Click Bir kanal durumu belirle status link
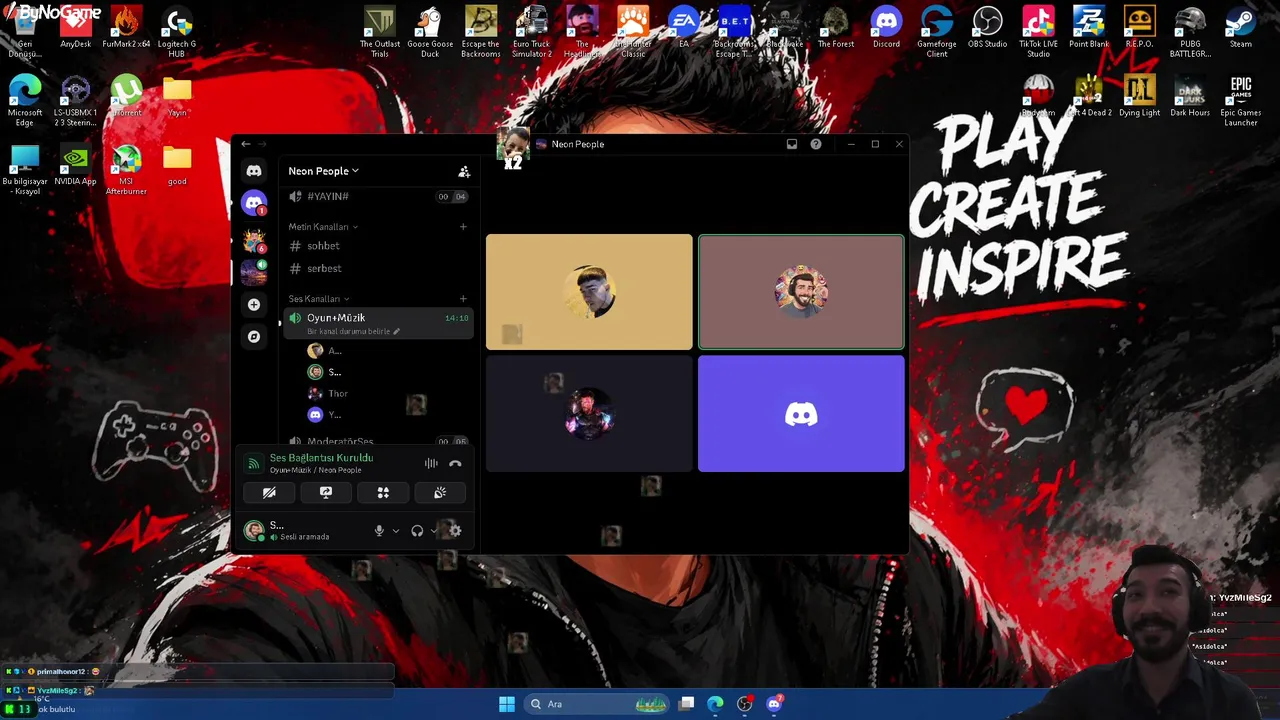 click(x=352, y=331)
